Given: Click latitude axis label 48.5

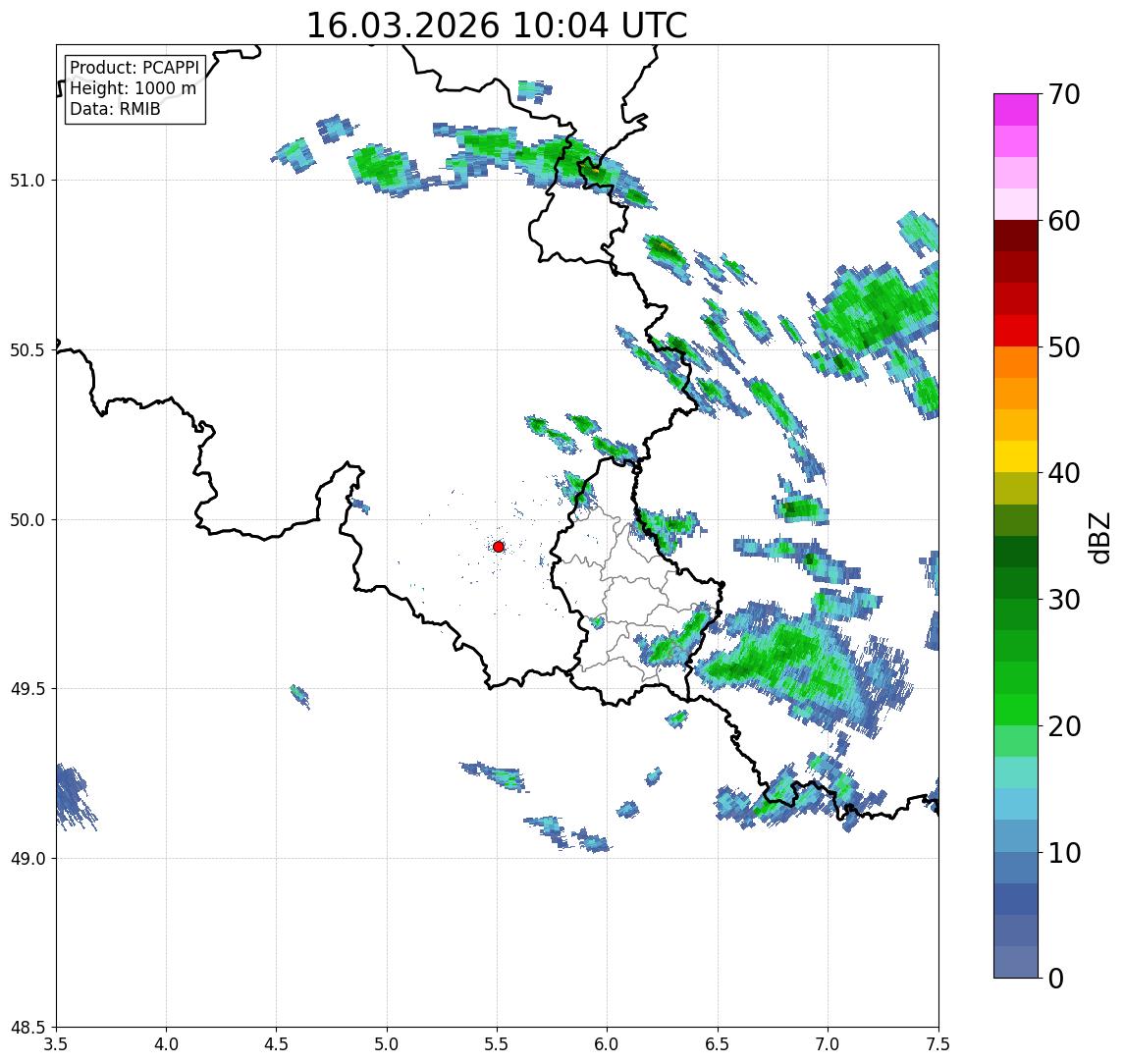Looking at the screenshot, I should pyautogui.click(x=27, y=1028).
